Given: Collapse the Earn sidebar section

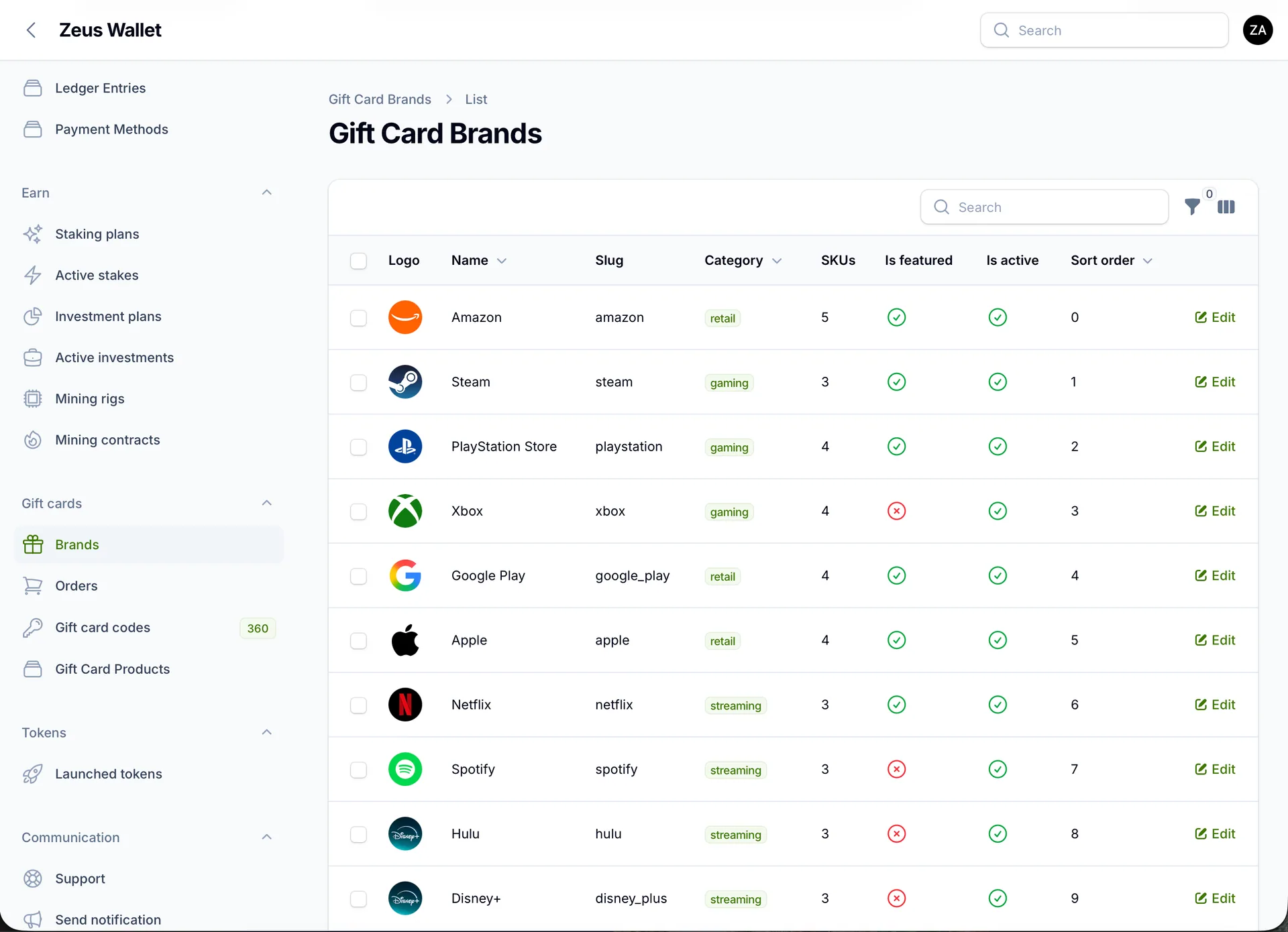Looking at the screenshot, I should point(266,193).
